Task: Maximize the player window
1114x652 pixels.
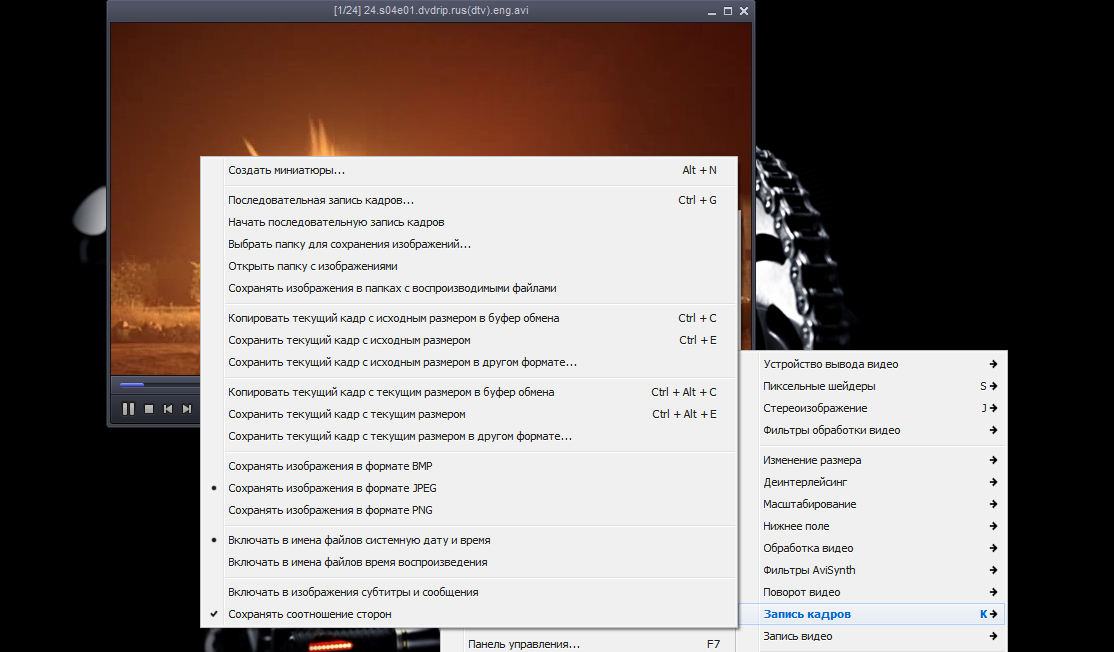Action: (726, 11)
